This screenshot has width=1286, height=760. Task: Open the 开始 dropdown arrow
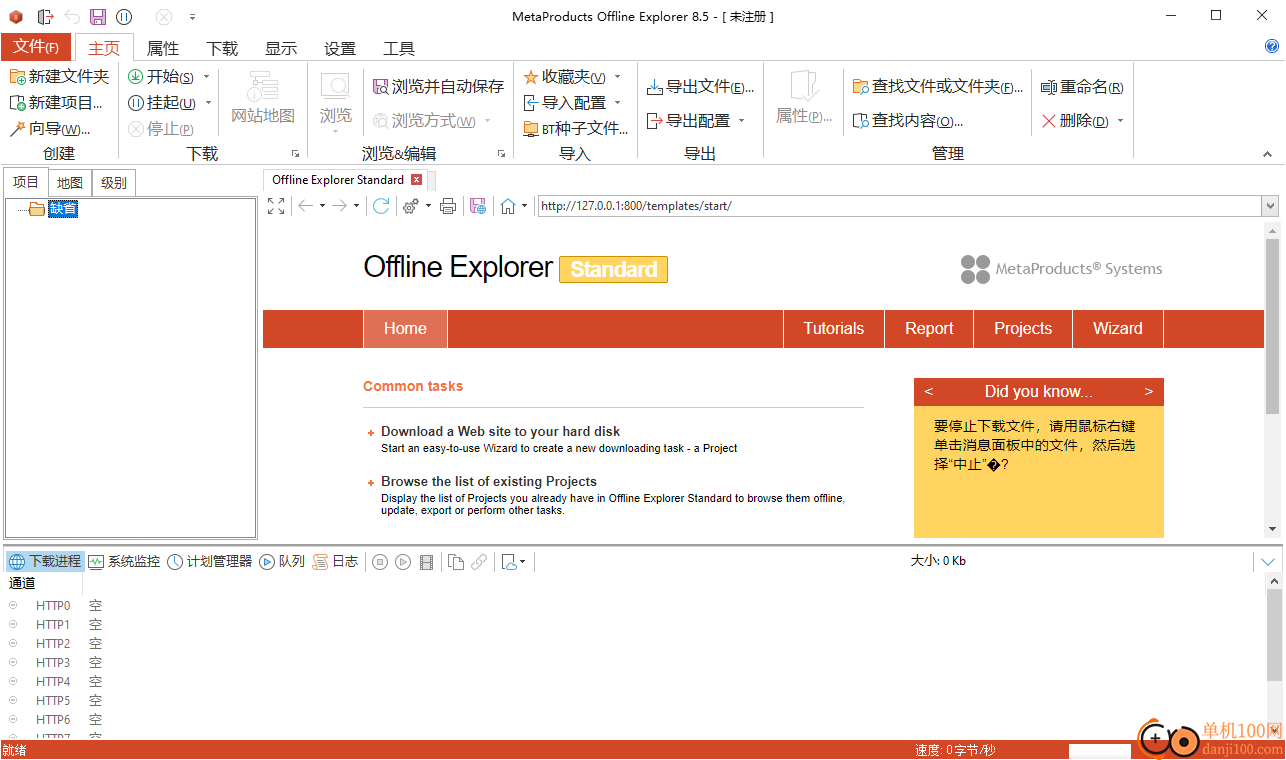(207, 77)
